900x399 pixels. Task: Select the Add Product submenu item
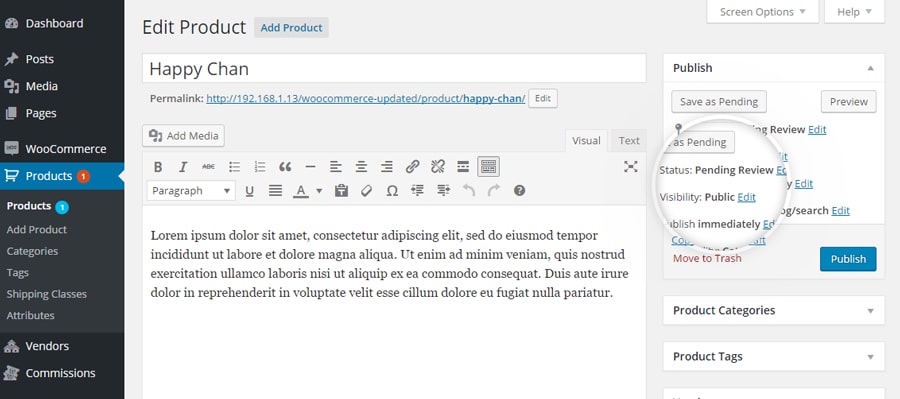[37, 230]
